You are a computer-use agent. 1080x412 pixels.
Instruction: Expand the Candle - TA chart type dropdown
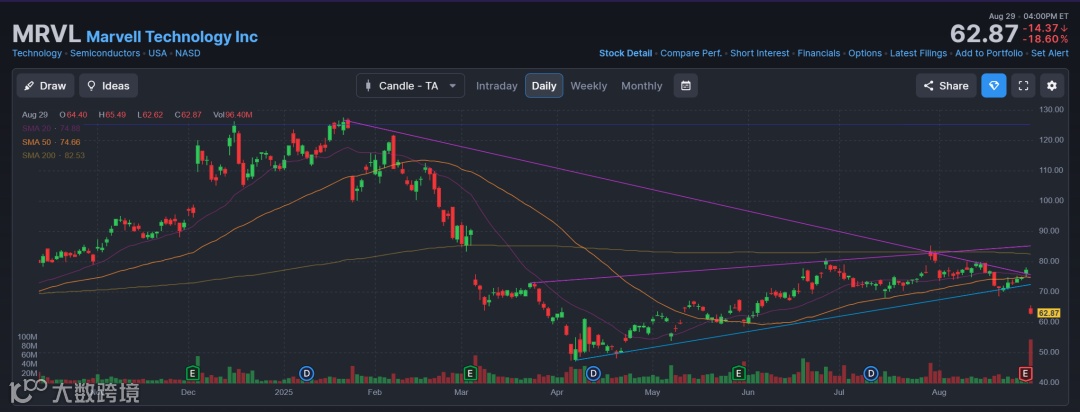[x=411, y=86]
